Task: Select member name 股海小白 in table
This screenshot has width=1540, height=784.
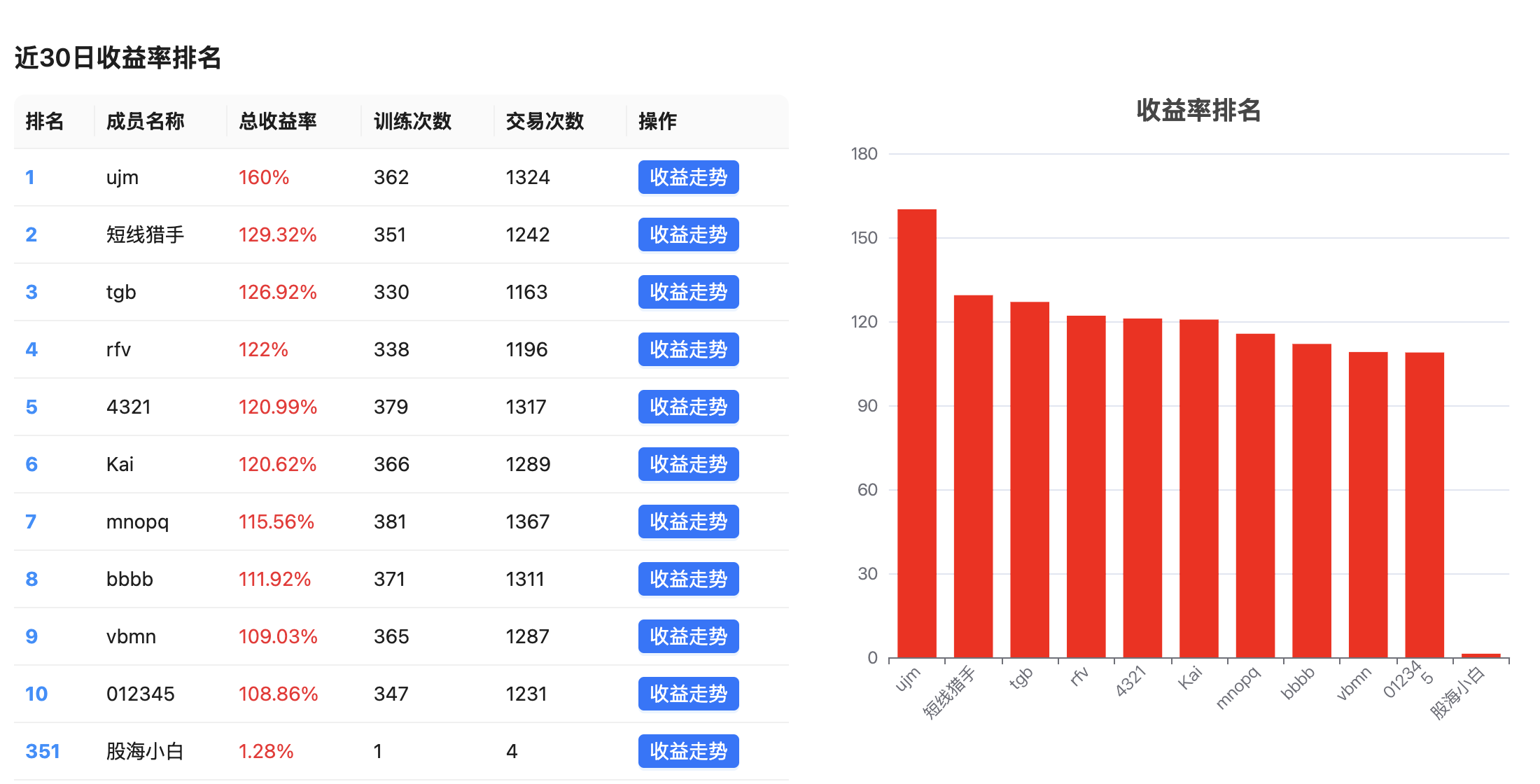Action: [145, 751]
